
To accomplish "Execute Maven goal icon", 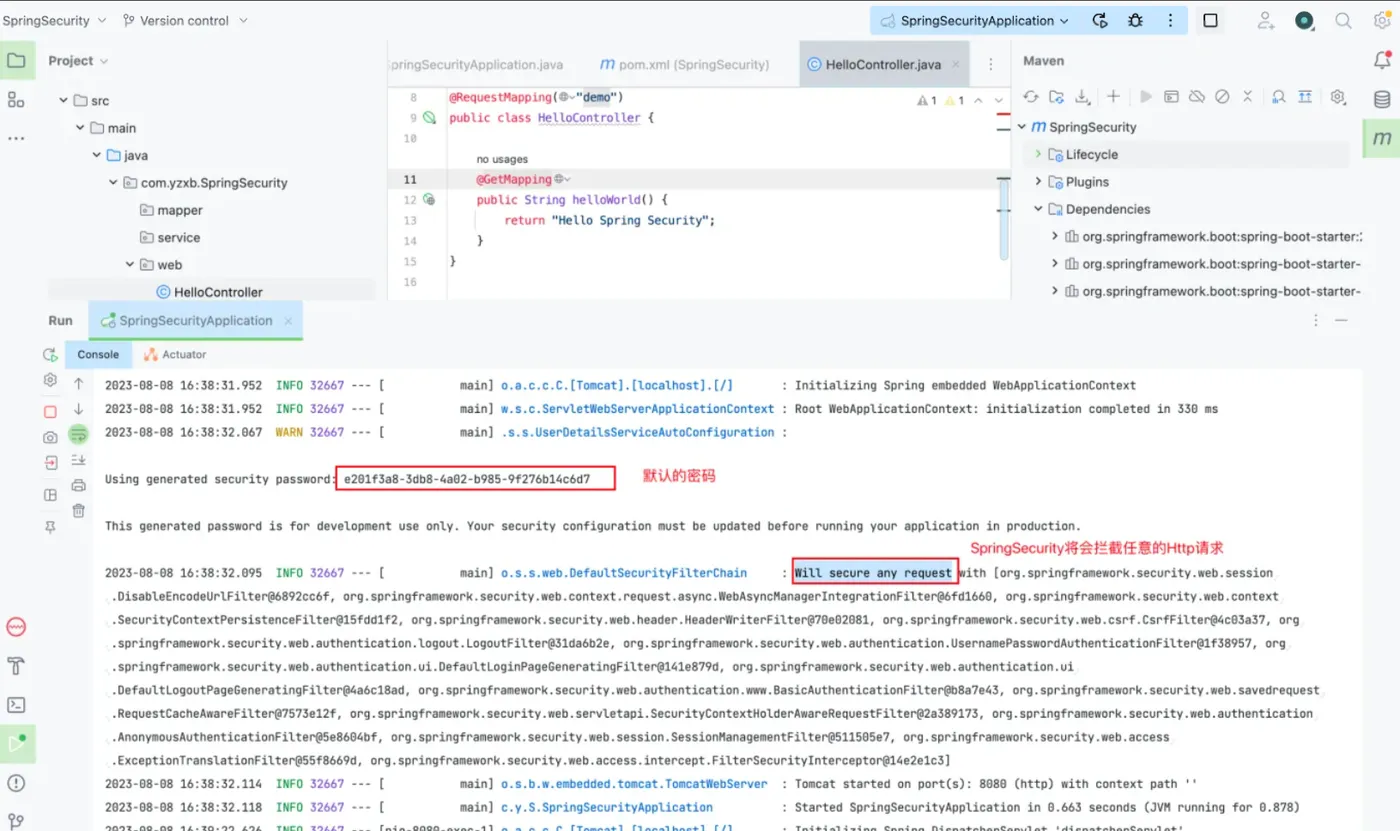I will point(1170,97).
